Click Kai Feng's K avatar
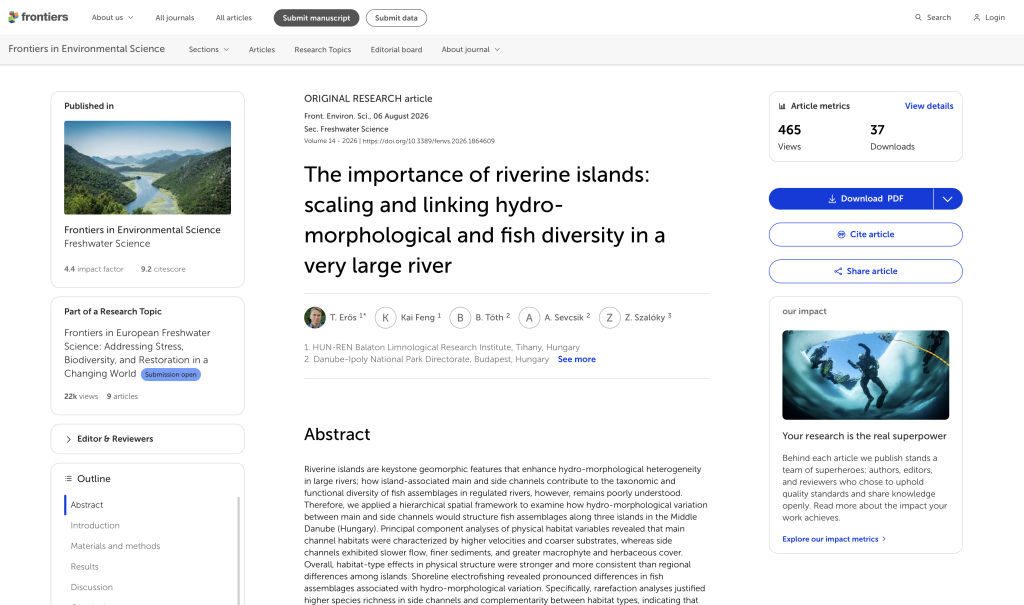The image size is (1024, 605). (x=385, y=318)
